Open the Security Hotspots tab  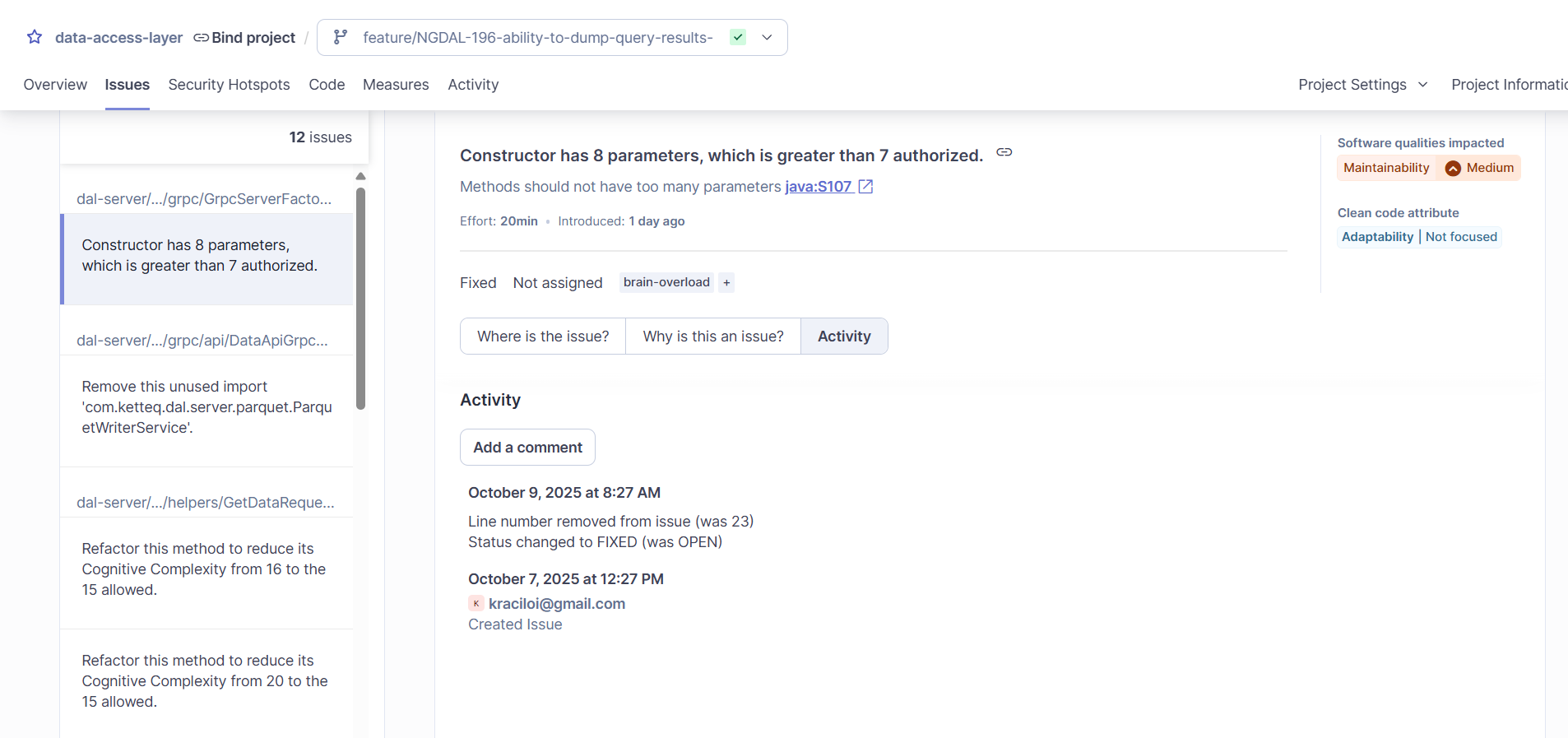pos(229,85)
